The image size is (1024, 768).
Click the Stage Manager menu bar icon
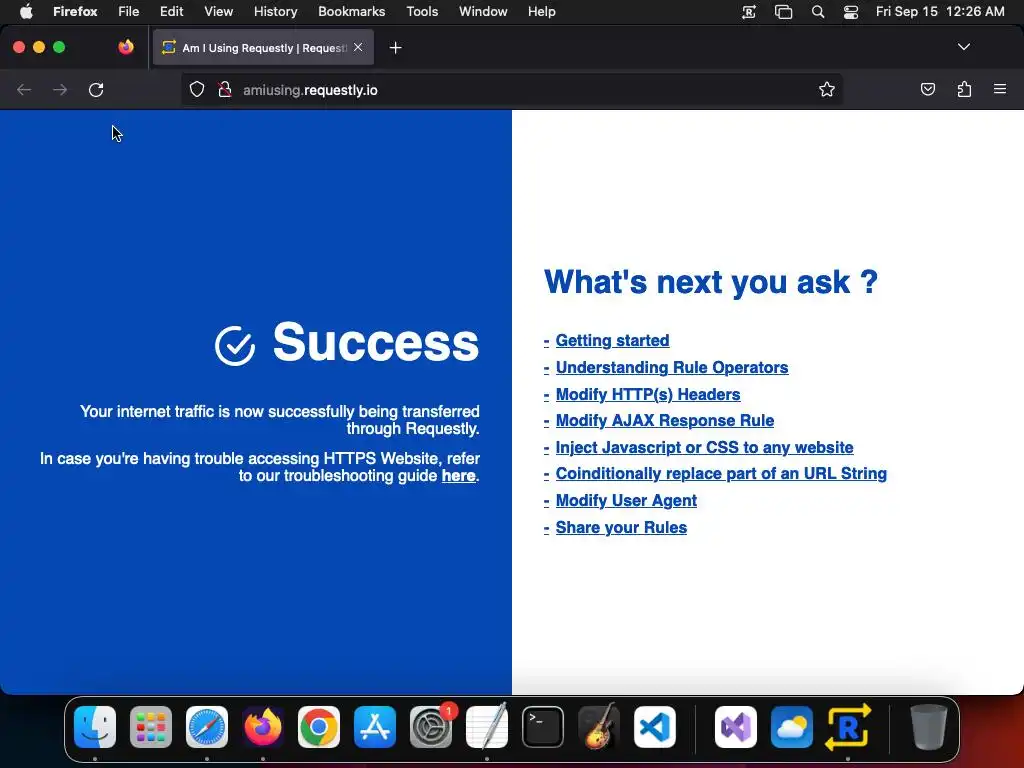click(783, 12)
